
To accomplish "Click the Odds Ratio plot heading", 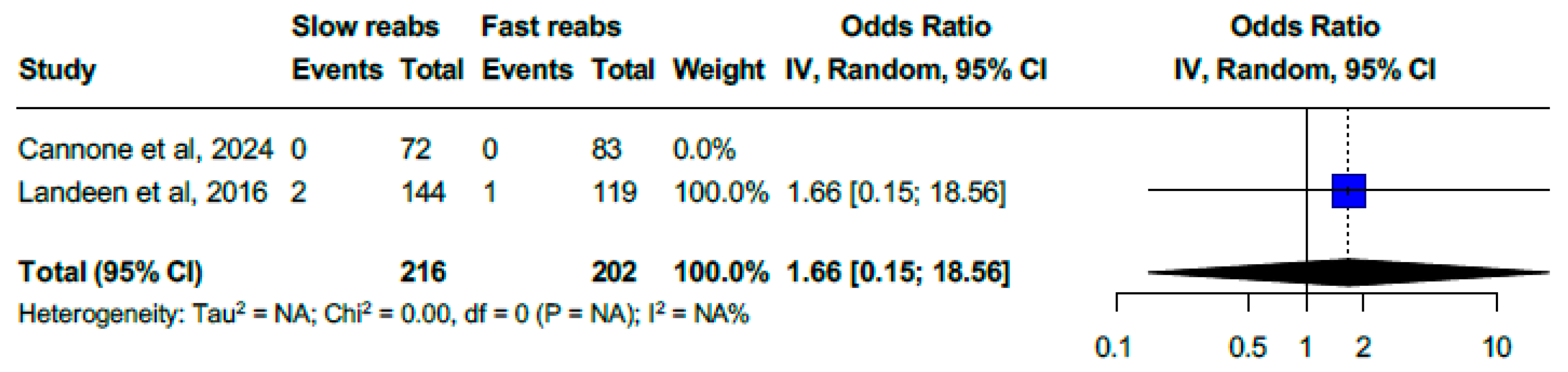I will pyautogui.click(x=1305, y=27).
